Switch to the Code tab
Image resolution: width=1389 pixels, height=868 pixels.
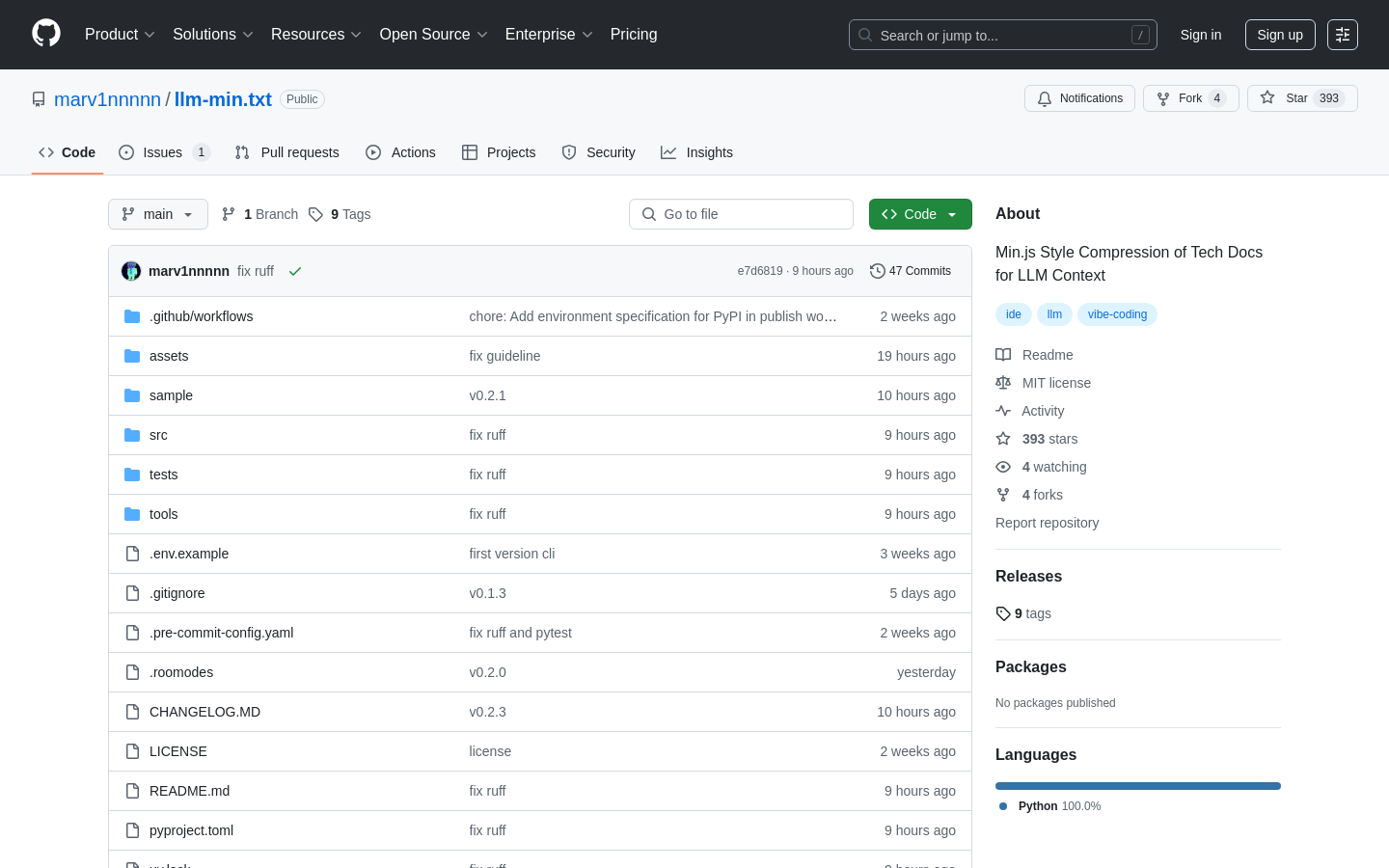pyautogui.click(x=68, y=152)
